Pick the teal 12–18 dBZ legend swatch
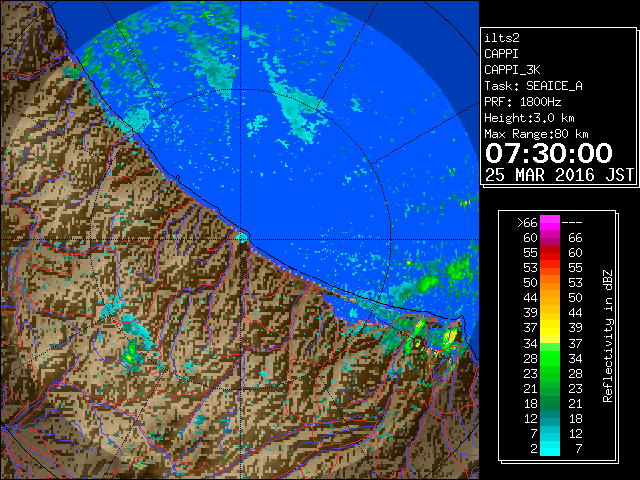 [550, 418]
